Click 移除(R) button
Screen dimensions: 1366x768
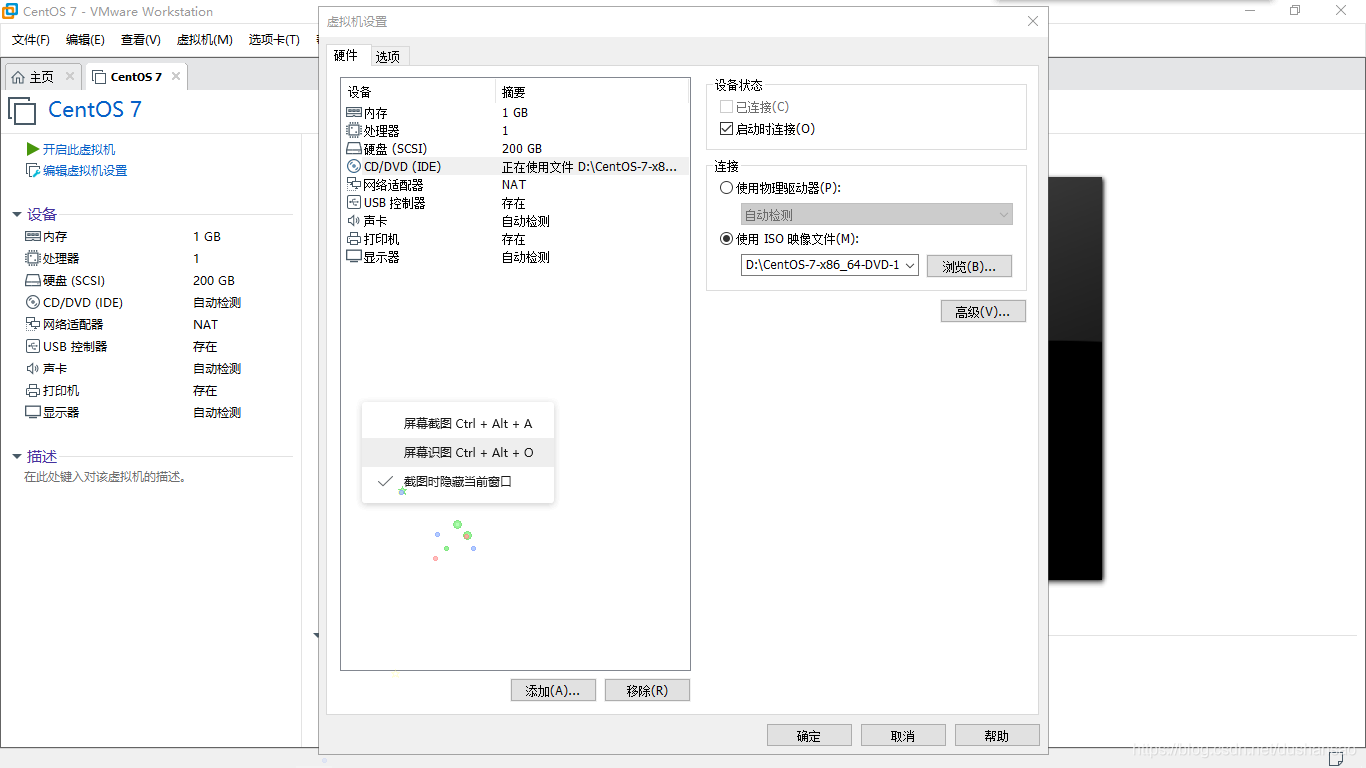pos(647,690)
